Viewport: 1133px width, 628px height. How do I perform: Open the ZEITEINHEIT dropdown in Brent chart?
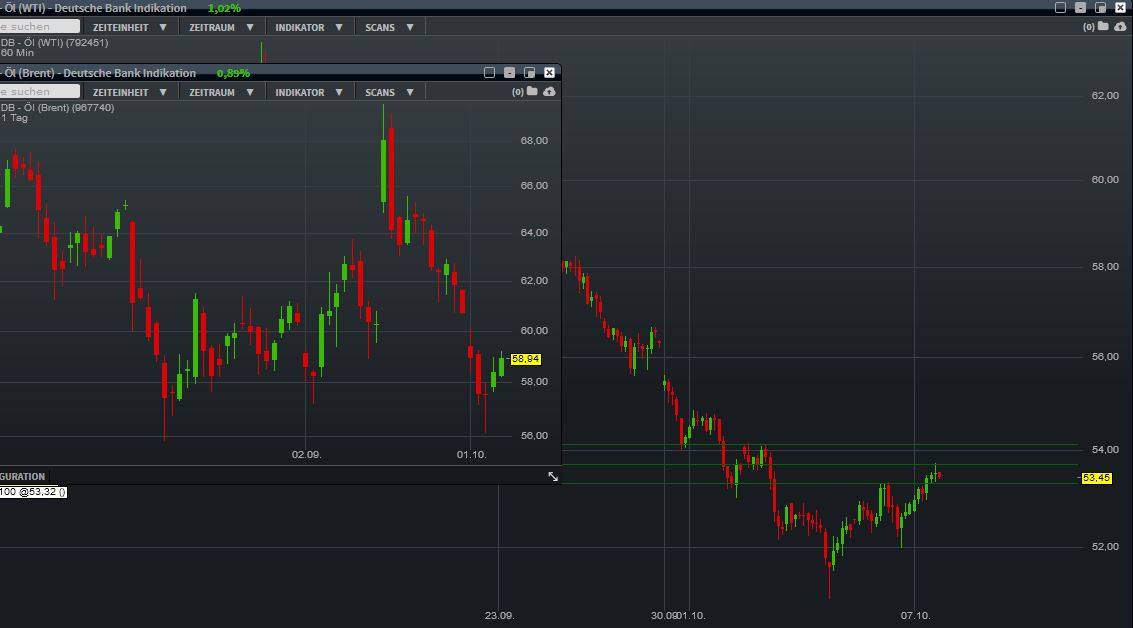coord(124,91)
